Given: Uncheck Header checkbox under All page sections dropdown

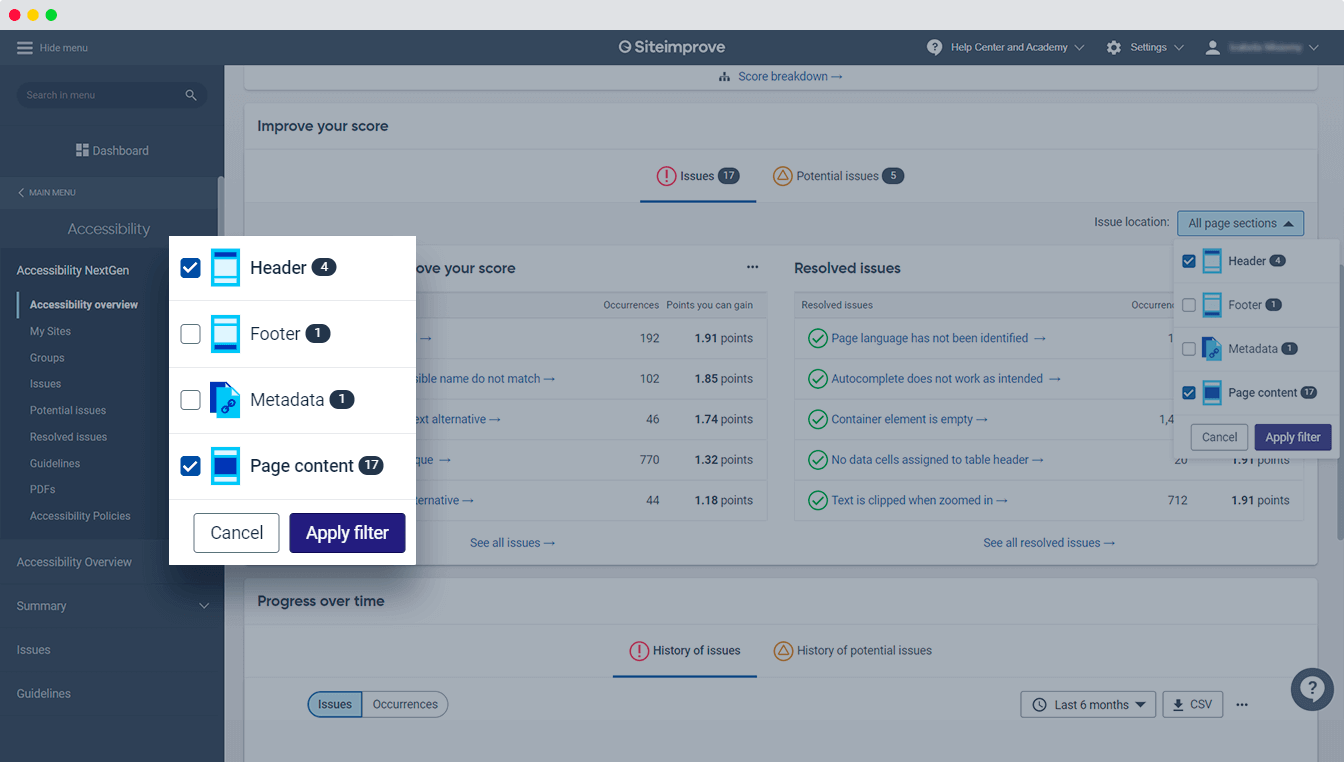Looking at the screenshot, I should point(1189,261).
